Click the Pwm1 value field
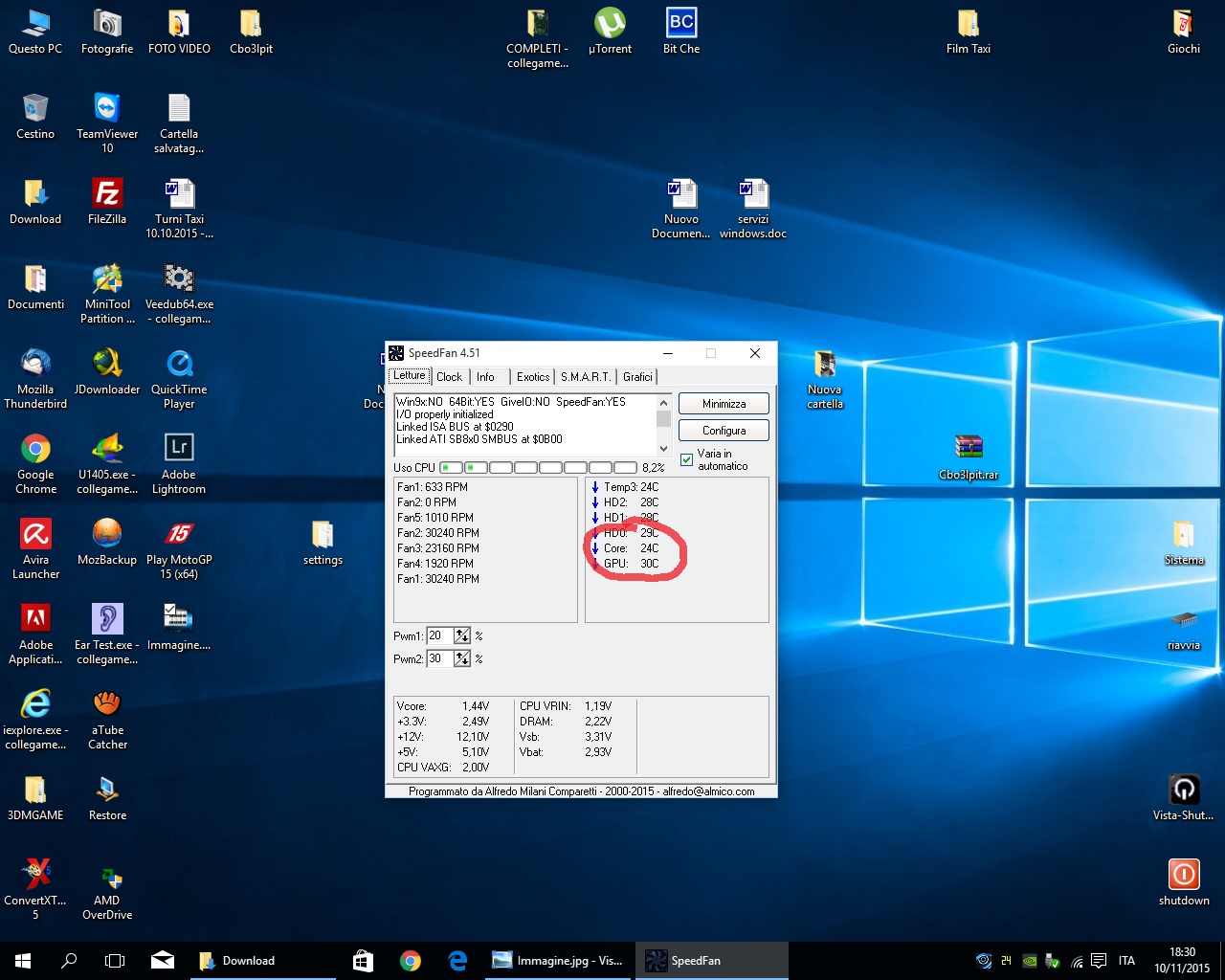This screenshot has height=980, width=1225. coord(440,635)
